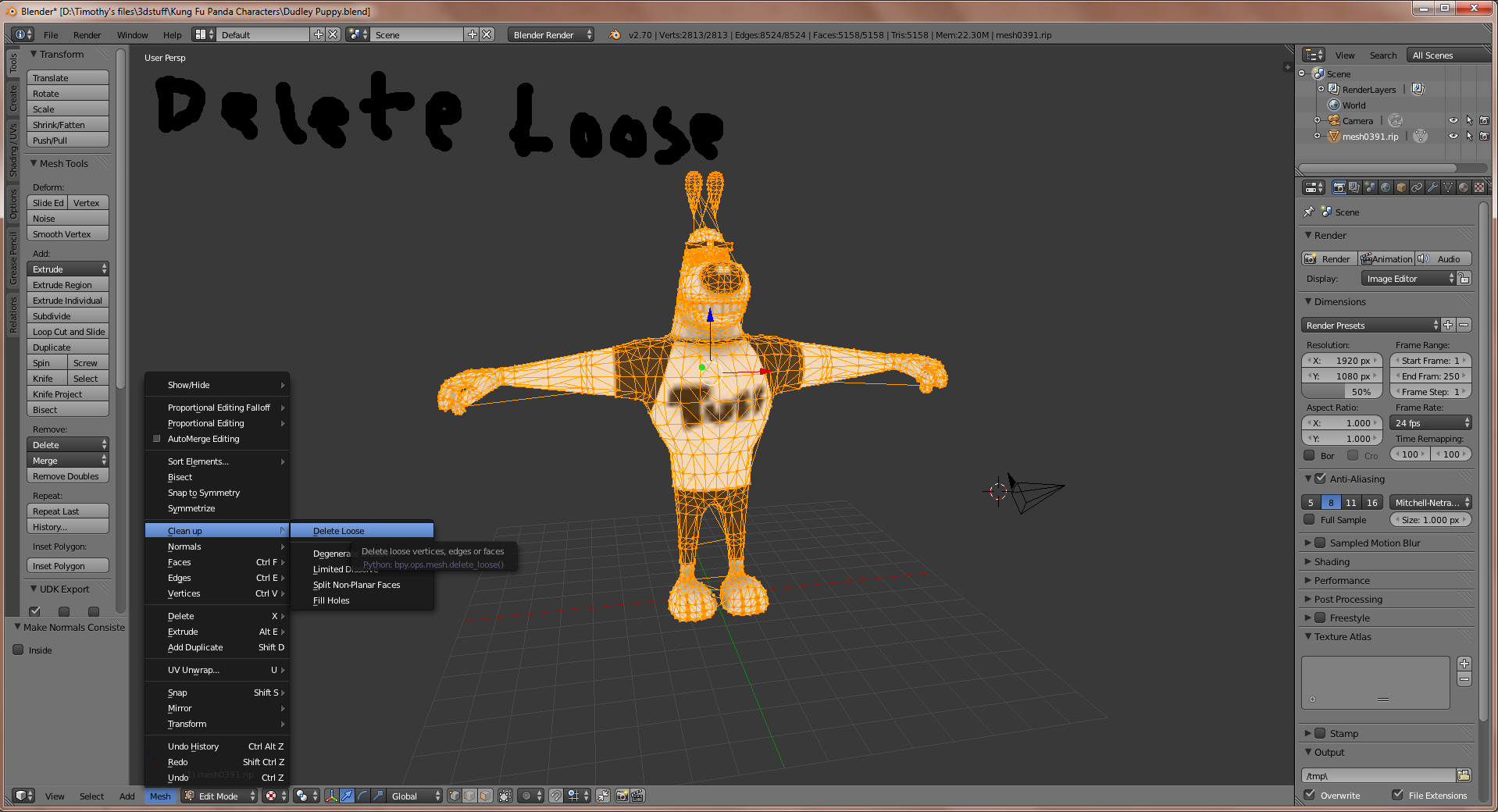
Task: Toggle renderability camera for mesh0391.rip
Action: click(1484, 136)
